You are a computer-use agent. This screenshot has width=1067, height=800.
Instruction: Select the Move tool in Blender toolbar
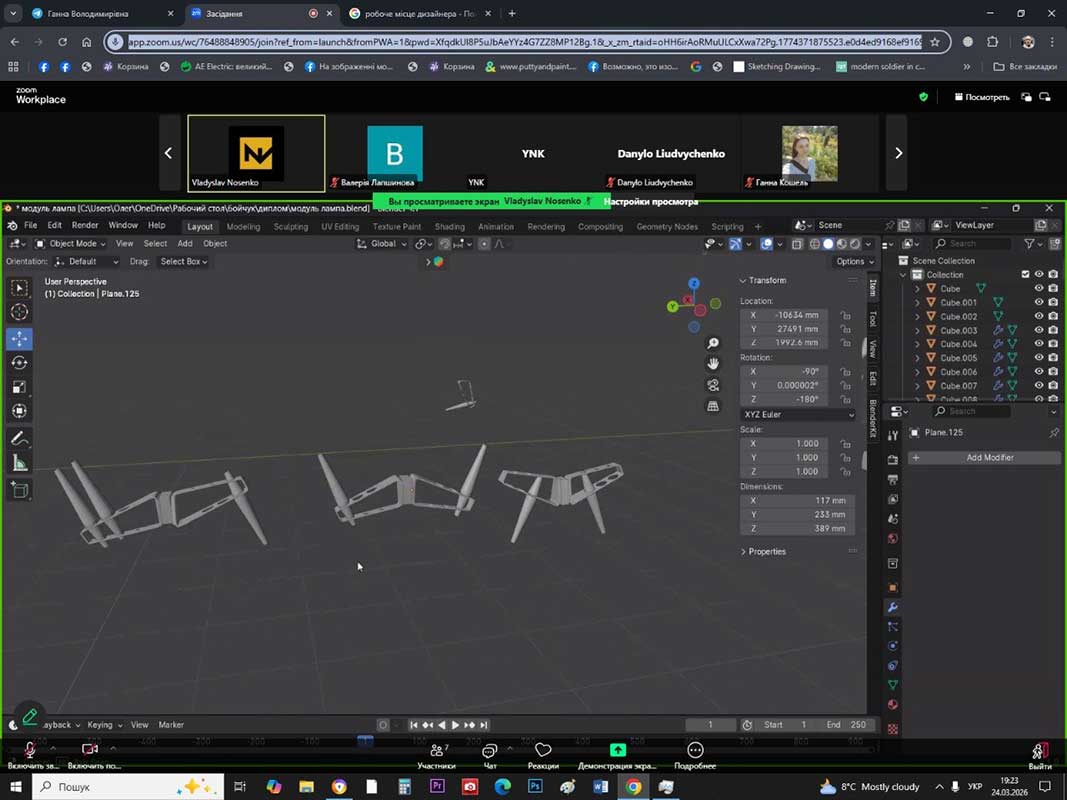click(19, 339)
